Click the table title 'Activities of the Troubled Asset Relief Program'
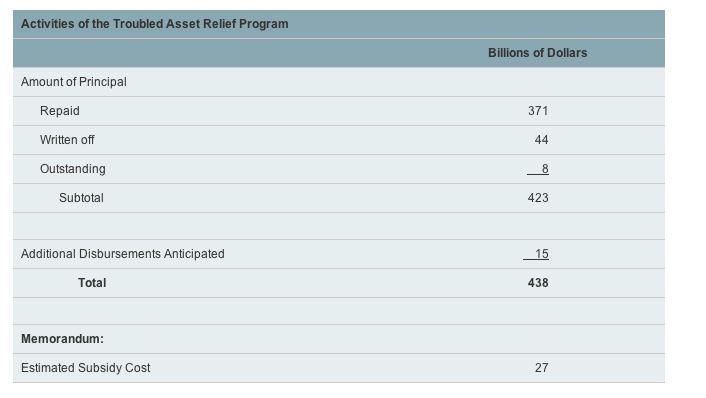 pos(154,24)
